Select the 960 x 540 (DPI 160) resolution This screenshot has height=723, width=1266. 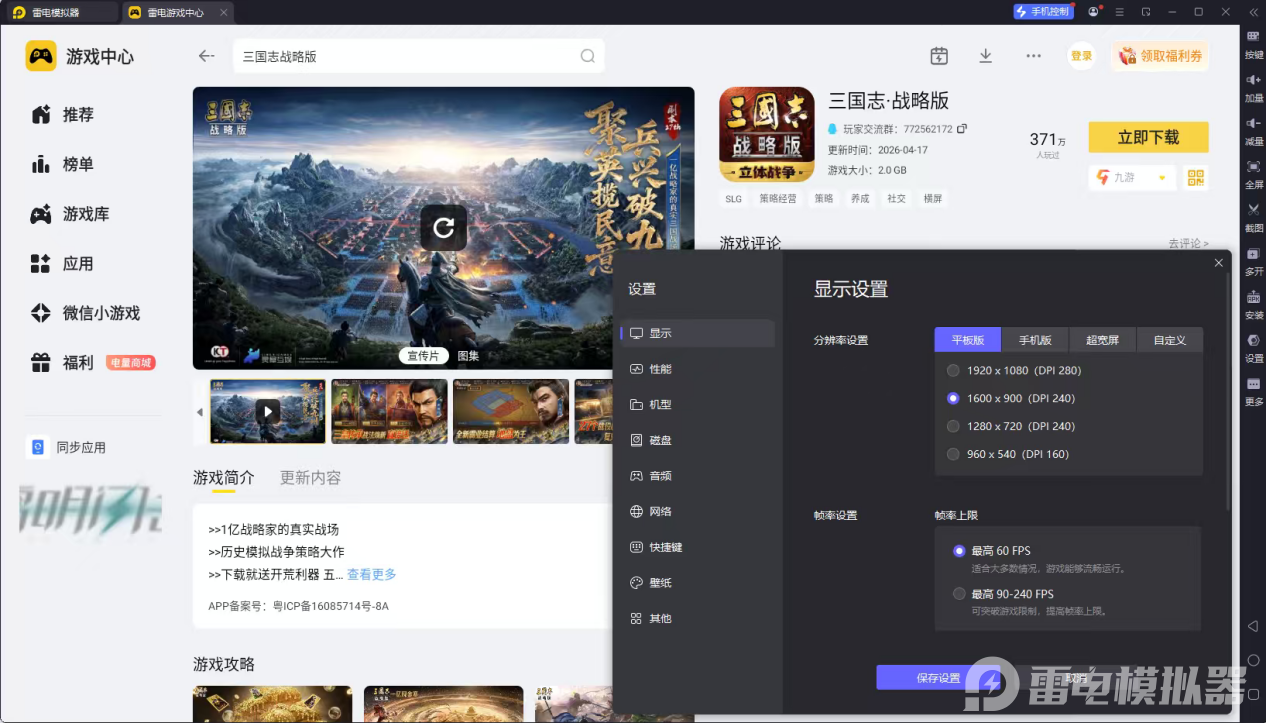point(1007,454)
